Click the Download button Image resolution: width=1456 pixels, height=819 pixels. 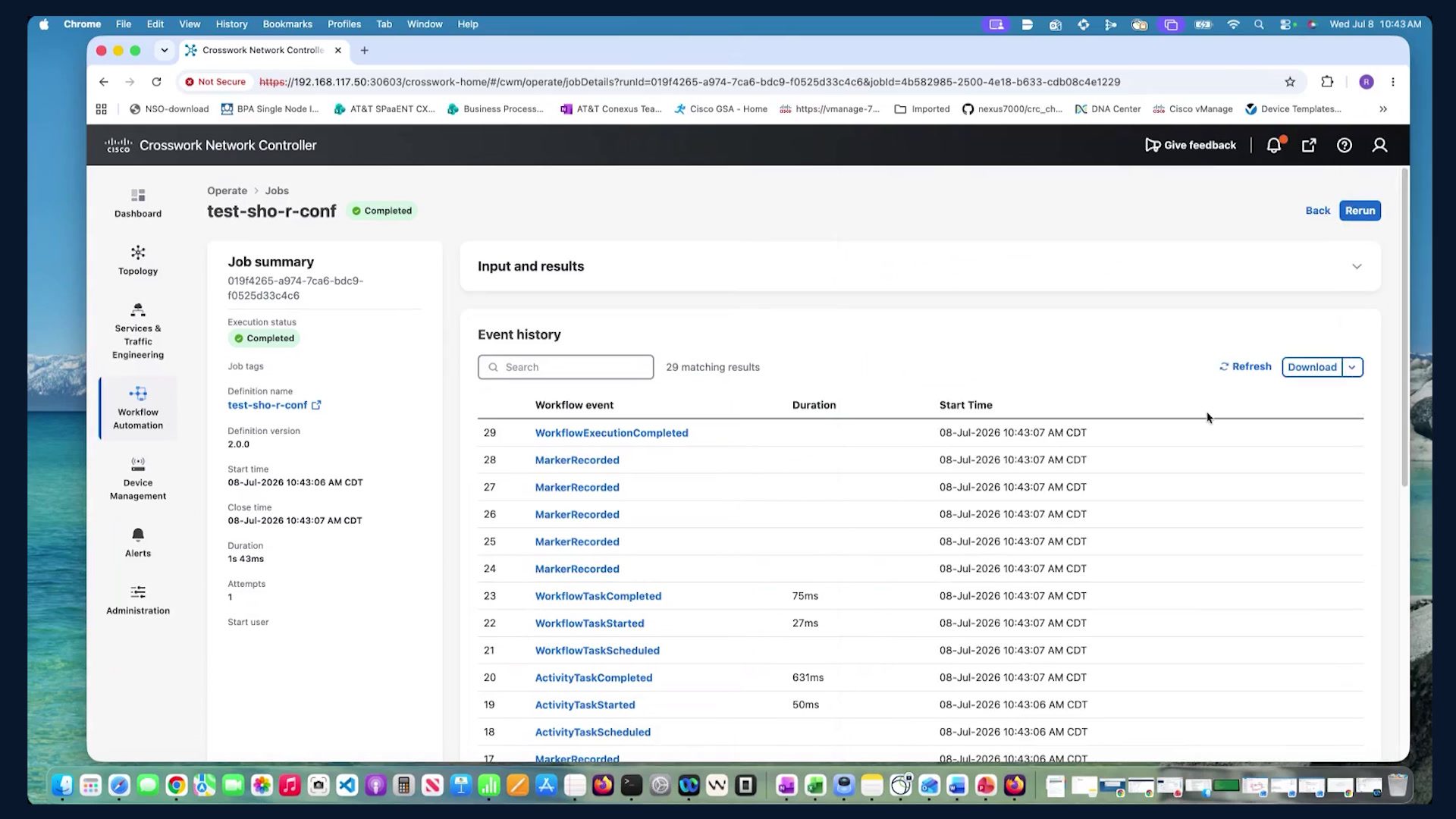1312,367
